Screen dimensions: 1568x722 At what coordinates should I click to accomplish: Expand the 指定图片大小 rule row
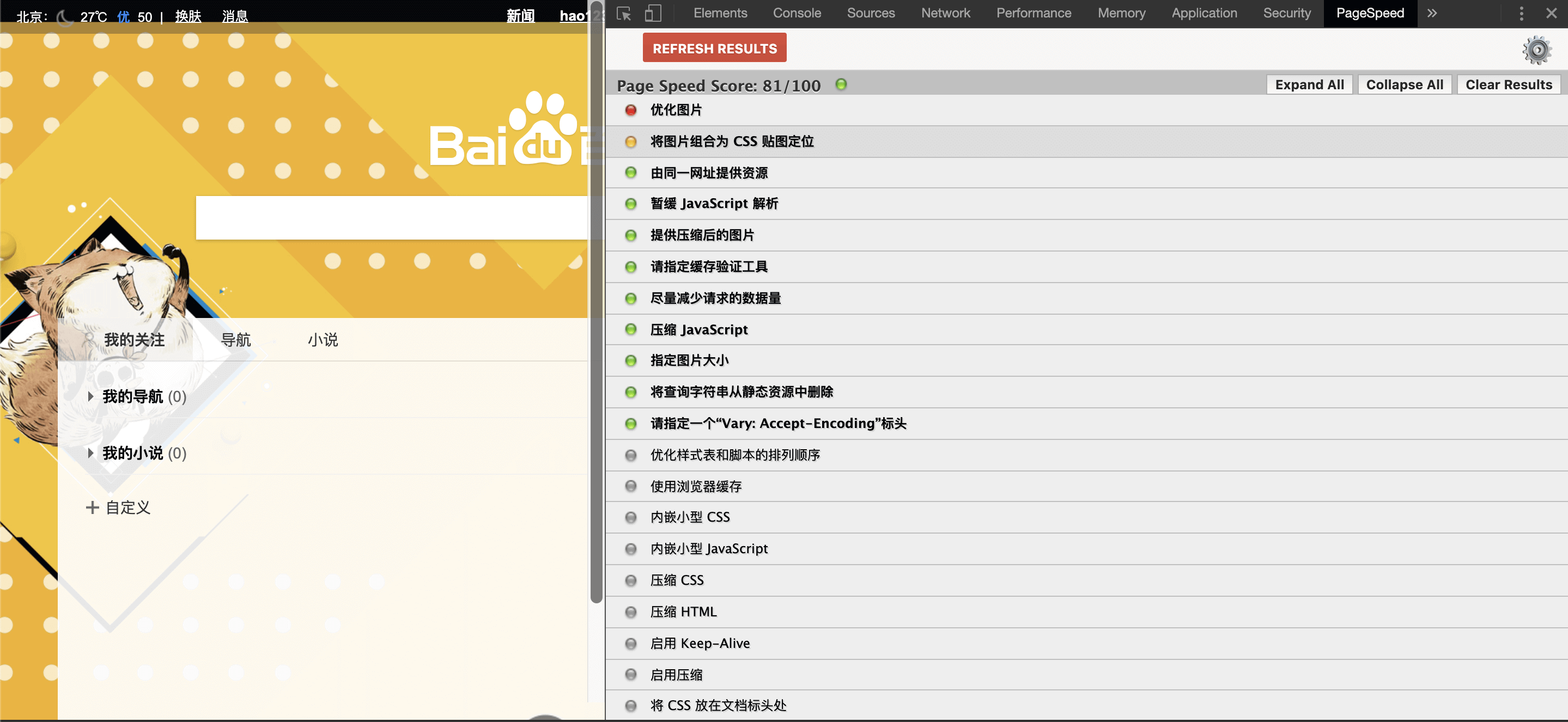coord(1086,360)
